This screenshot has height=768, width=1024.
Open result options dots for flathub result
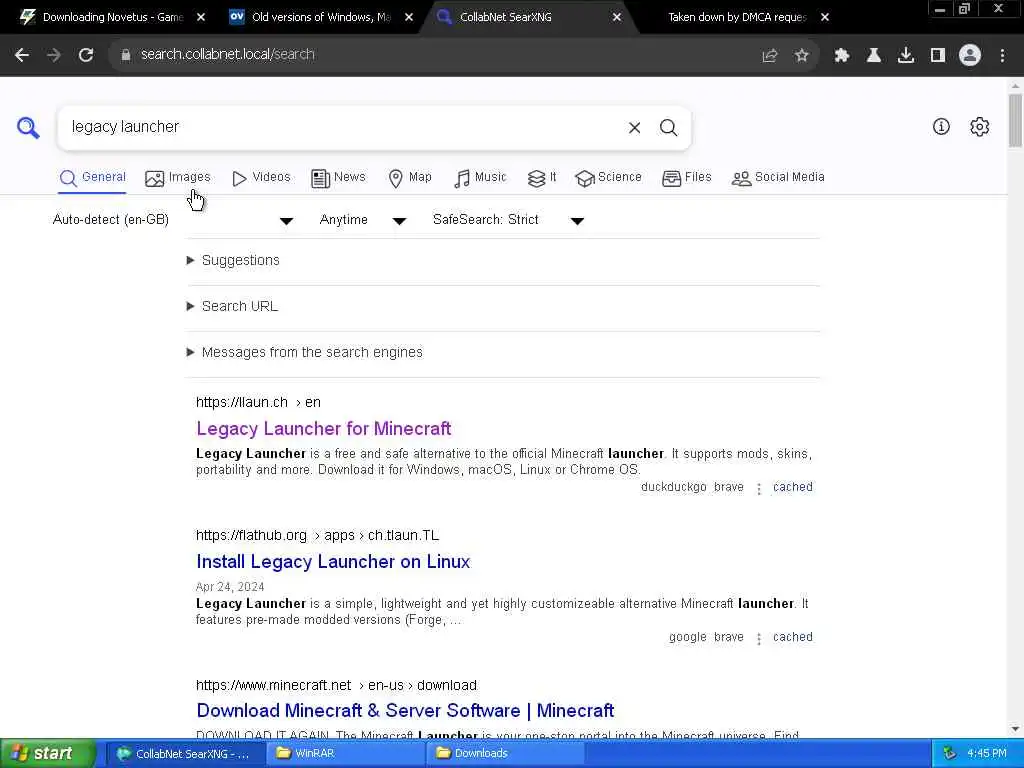pos(759,639)
